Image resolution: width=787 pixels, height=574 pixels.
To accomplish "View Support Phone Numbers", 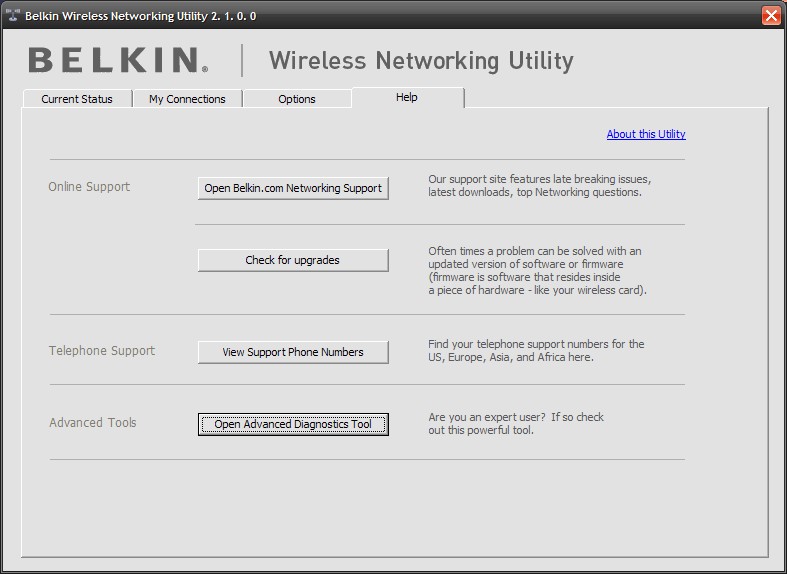I will point(293,352).
